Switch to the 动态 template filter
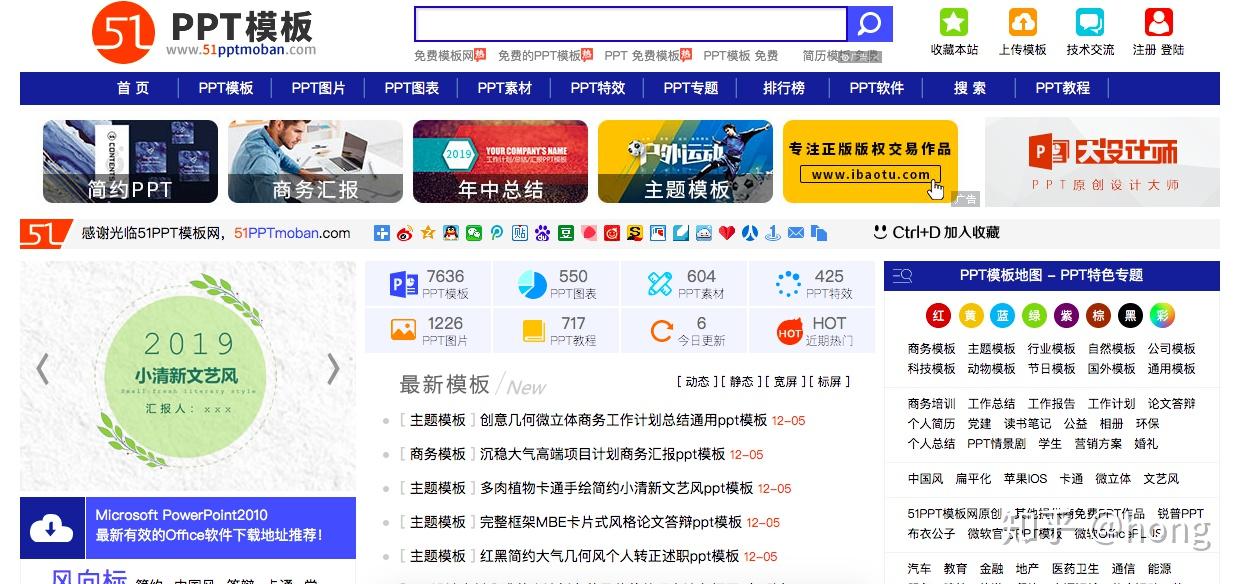Viewport: 1241px width, 584px height. click(700, 382)
